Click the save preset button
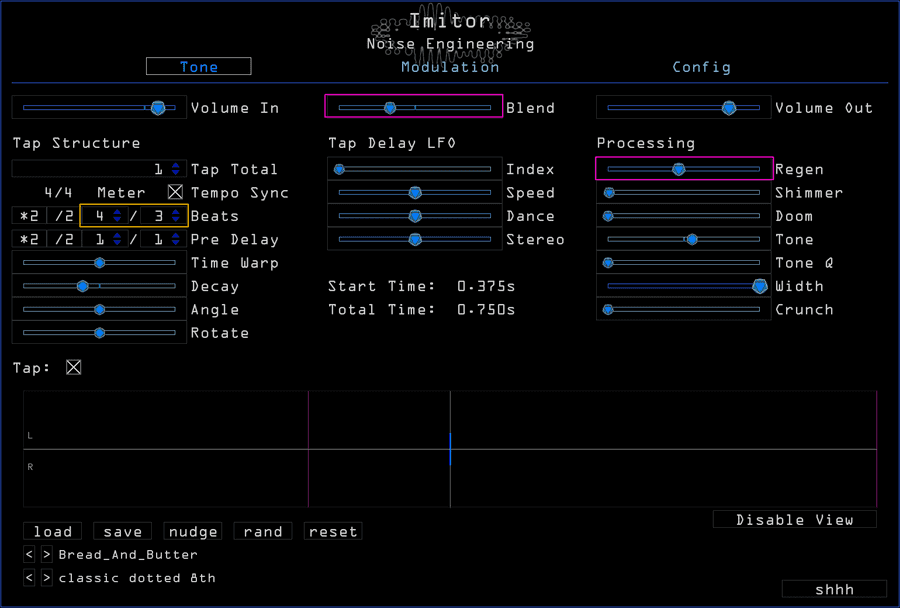Viewport: 900px width, 608px height. tap(122, 531)
